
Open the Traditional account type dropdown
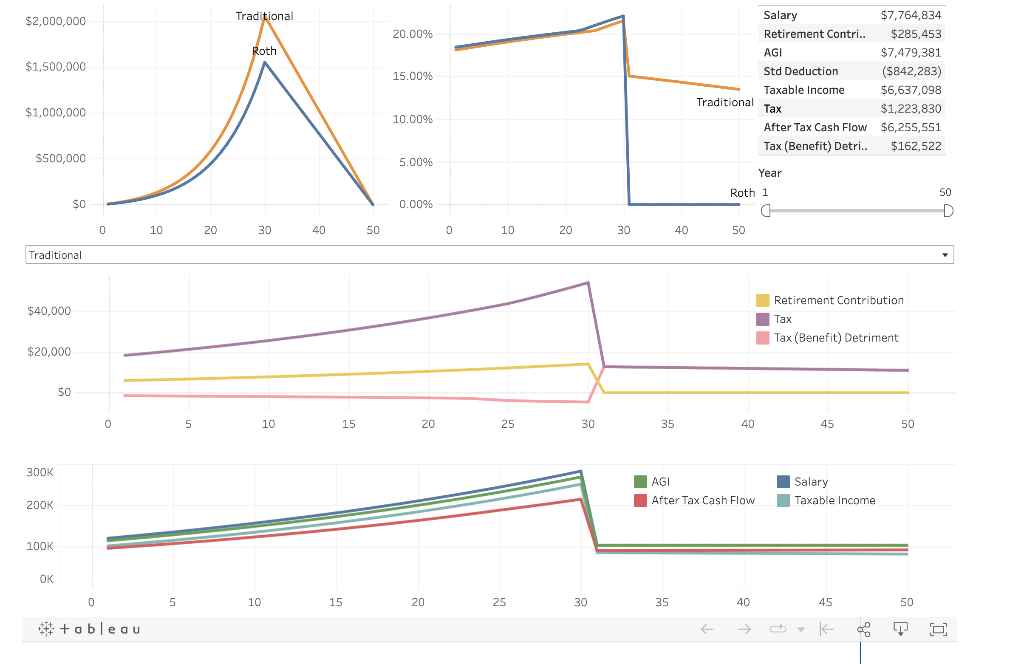489,255
